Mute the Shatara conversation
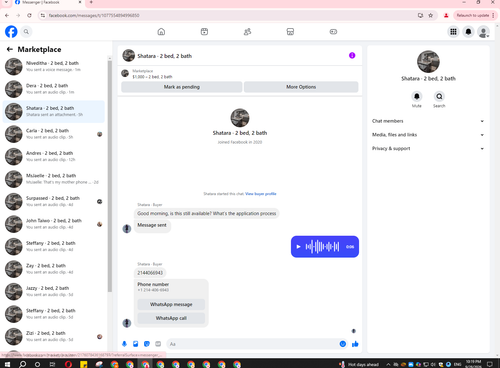Image resolution: width=500 pixels, height=368 pixels. [x=417, y=96]
